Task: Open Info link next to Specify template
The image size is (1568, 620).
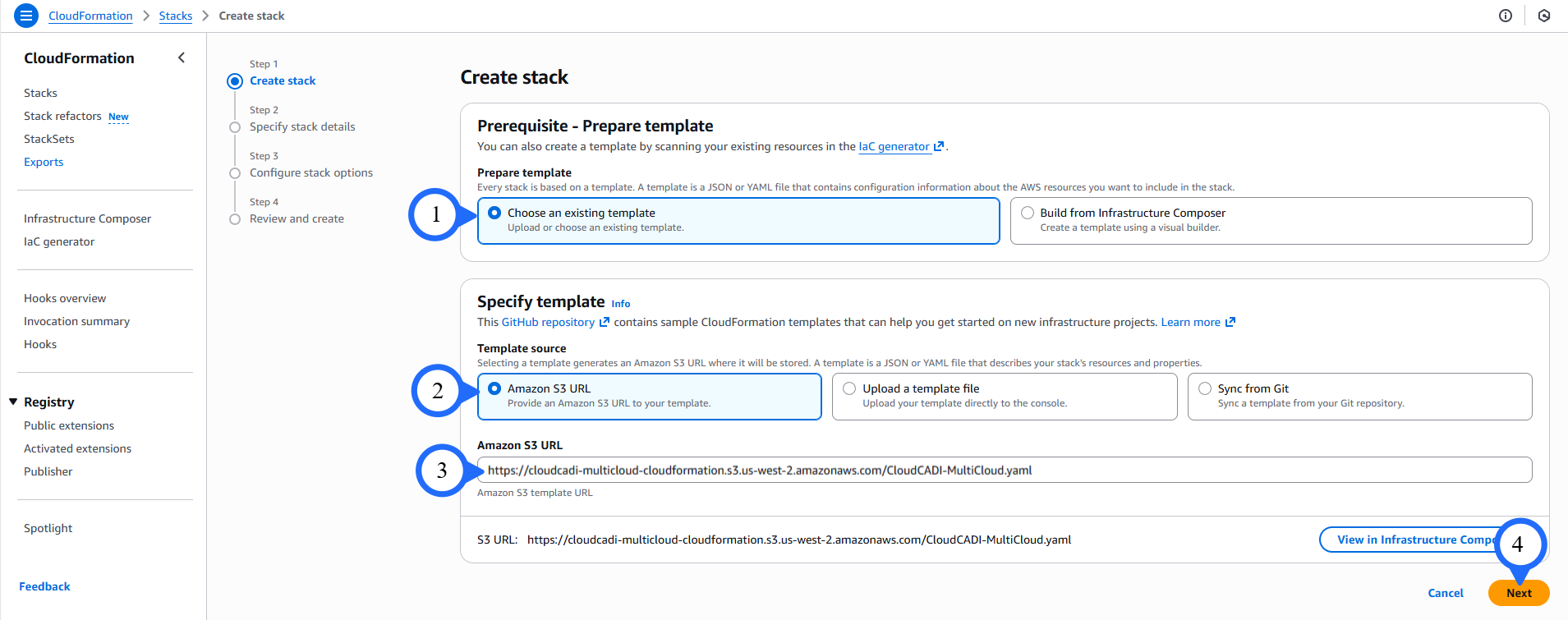Action: pyautogui.click(x=621, y=304)
